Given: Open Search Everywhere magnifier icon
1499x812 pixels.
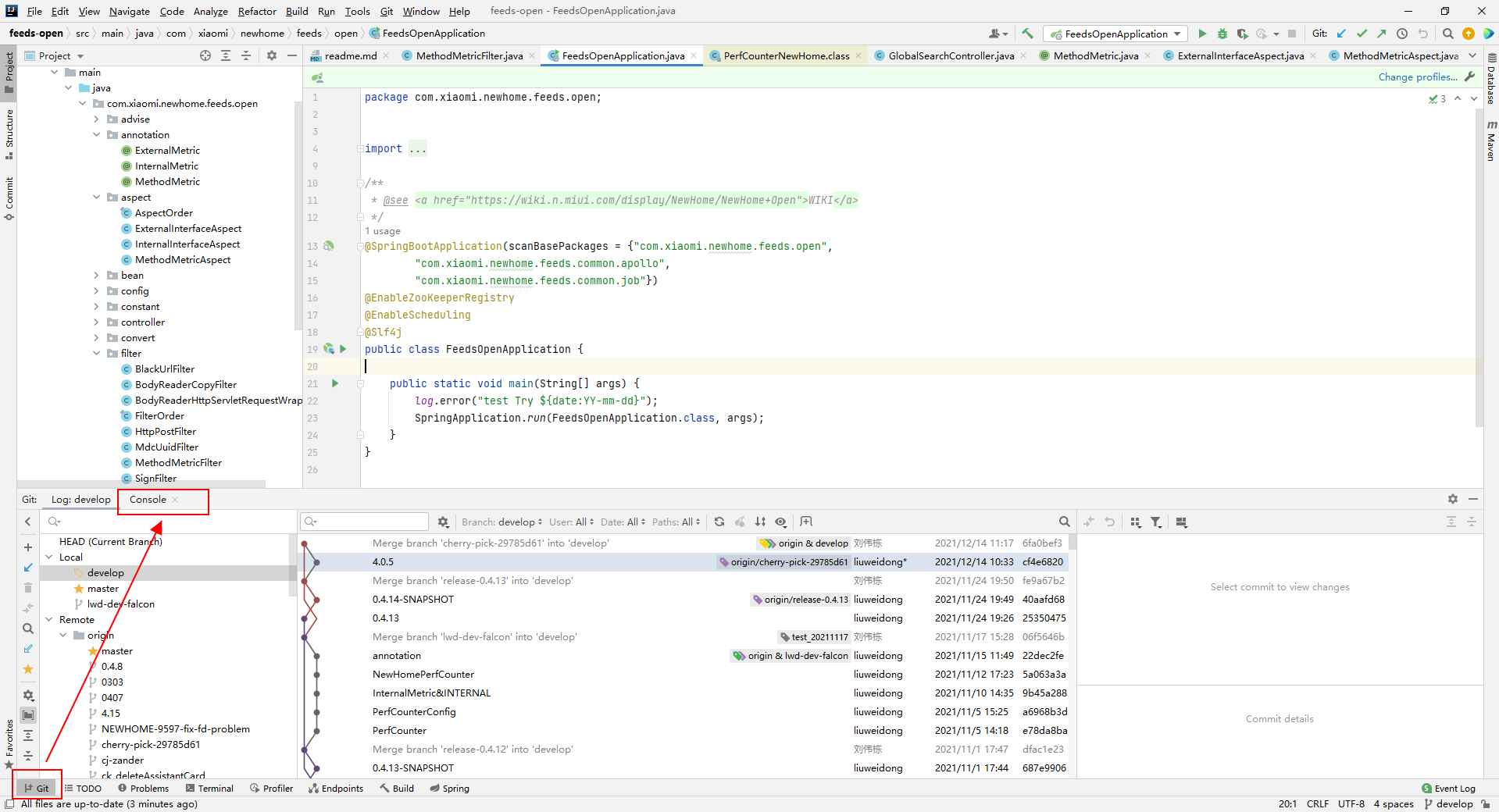Looking at the screenshot, I should click(x=1447, y=34).
